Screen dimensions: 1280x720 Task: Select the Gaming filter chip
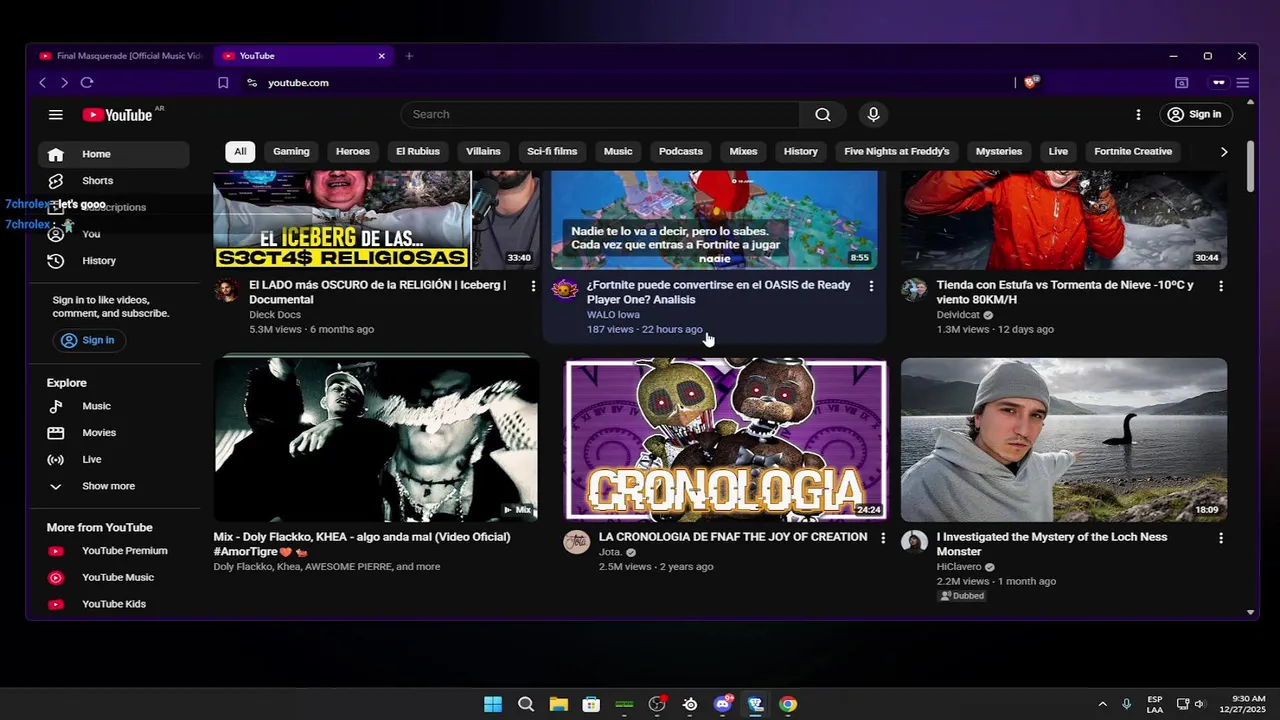291,151
